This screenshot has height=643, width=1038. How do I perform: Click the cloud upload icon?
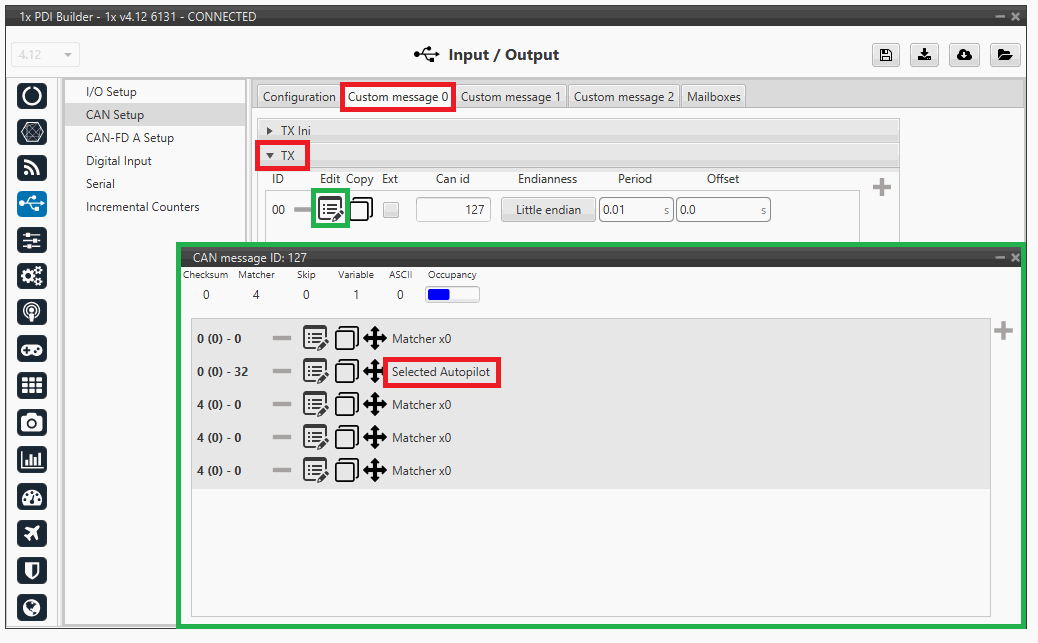point(965,55)
